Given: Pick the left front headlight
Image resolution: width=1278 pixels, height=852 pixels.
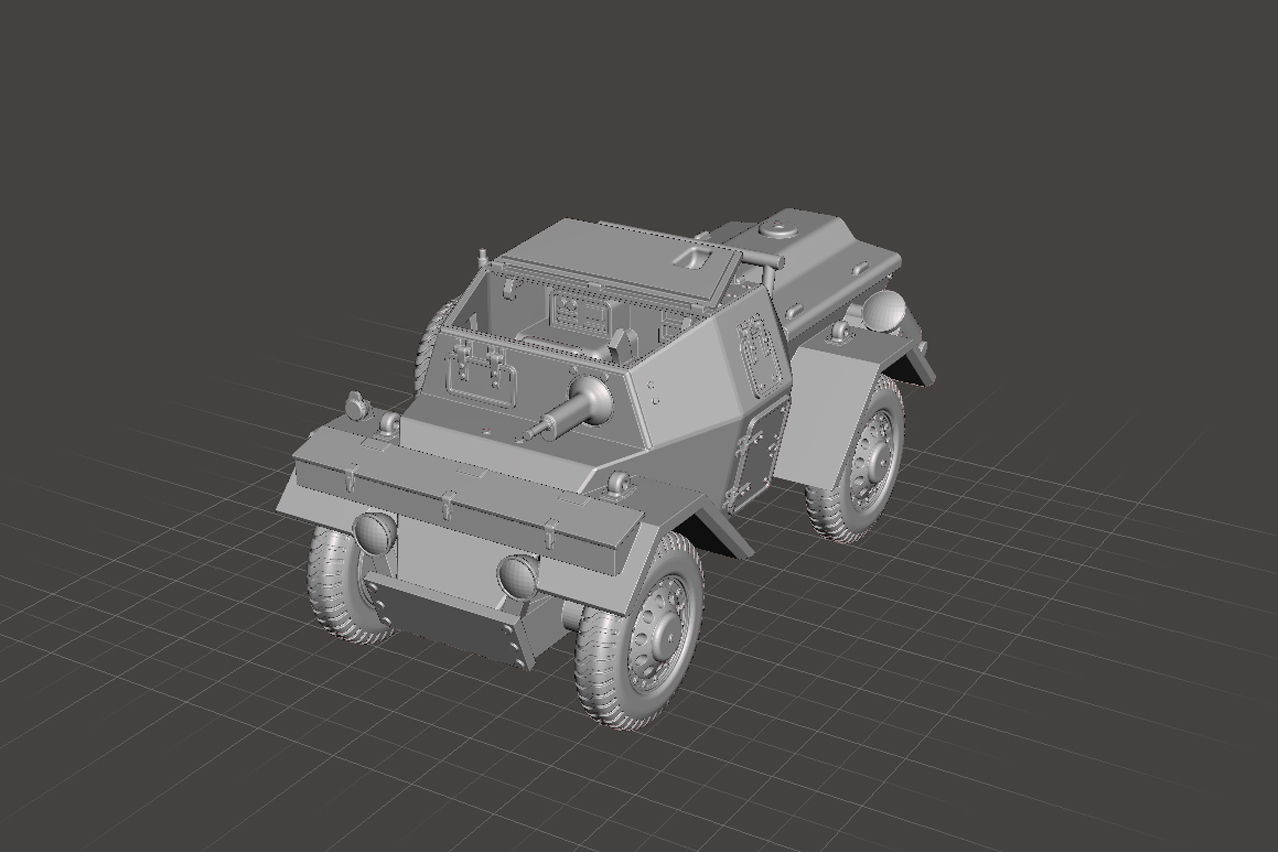Looking at the screenshot, I should (375, 533).
